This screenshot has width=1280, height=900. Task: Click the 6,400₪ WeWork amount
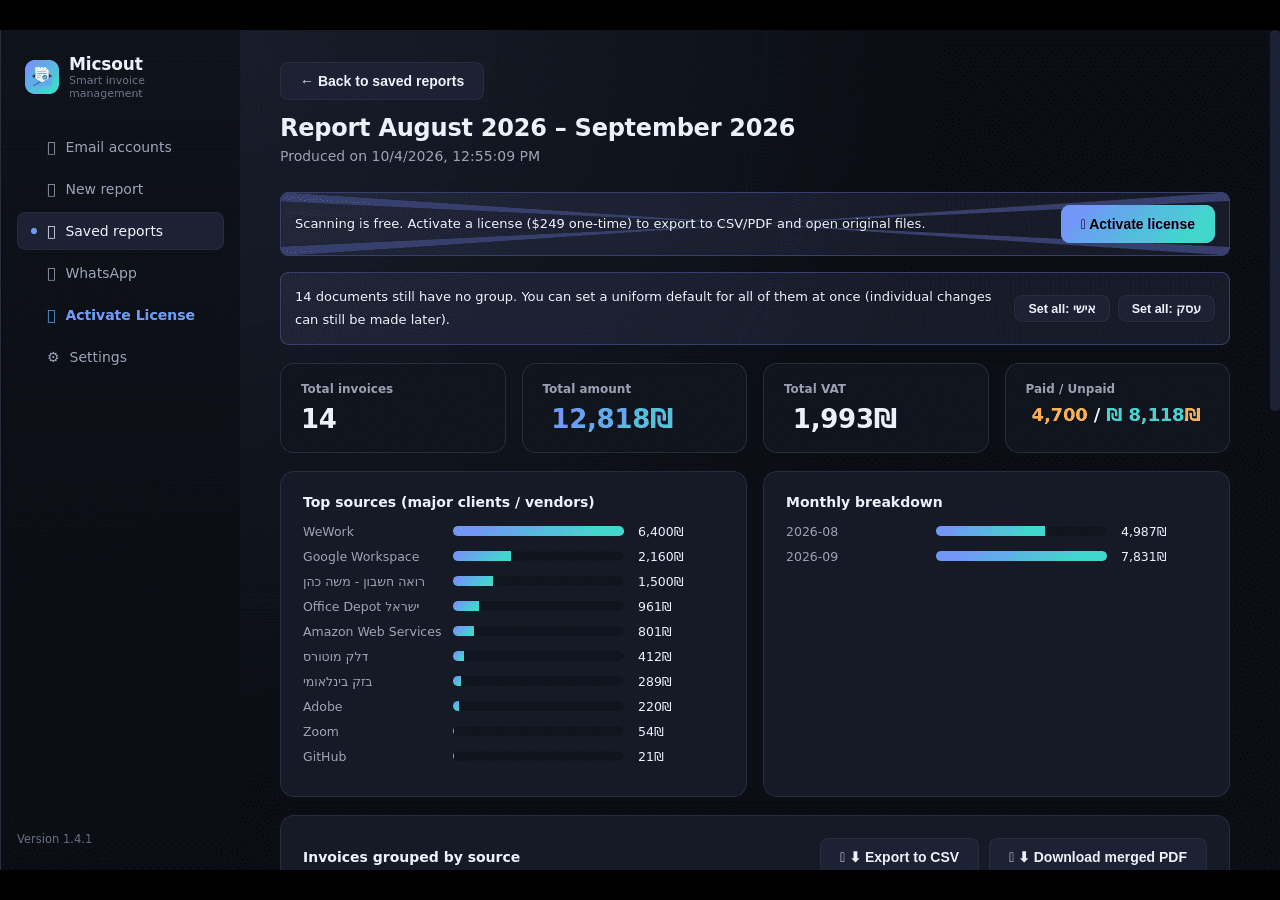click(661, 532)
